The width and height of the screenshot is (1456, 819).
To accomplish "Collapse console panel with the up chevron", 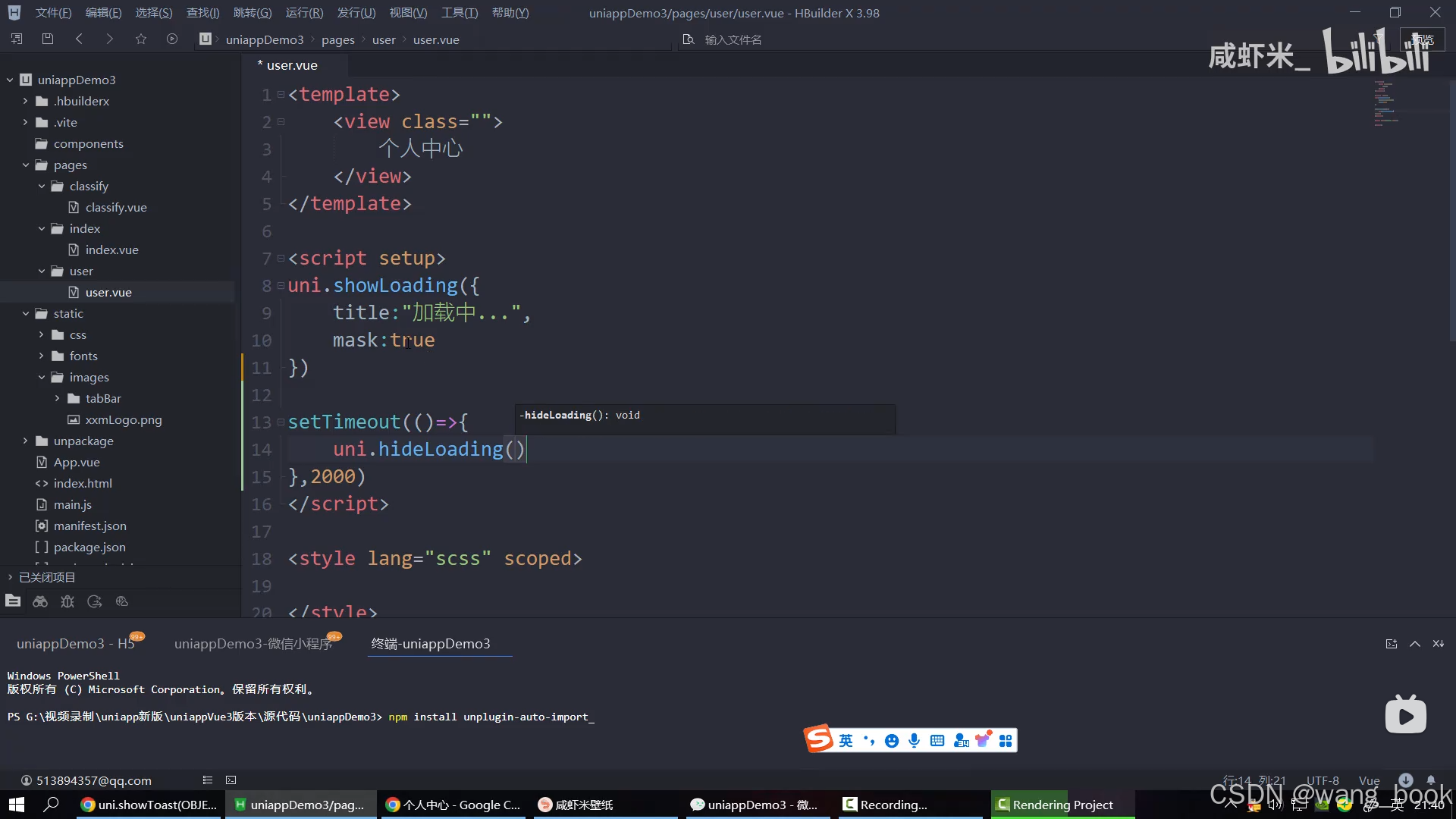I will click(1415, 644).
